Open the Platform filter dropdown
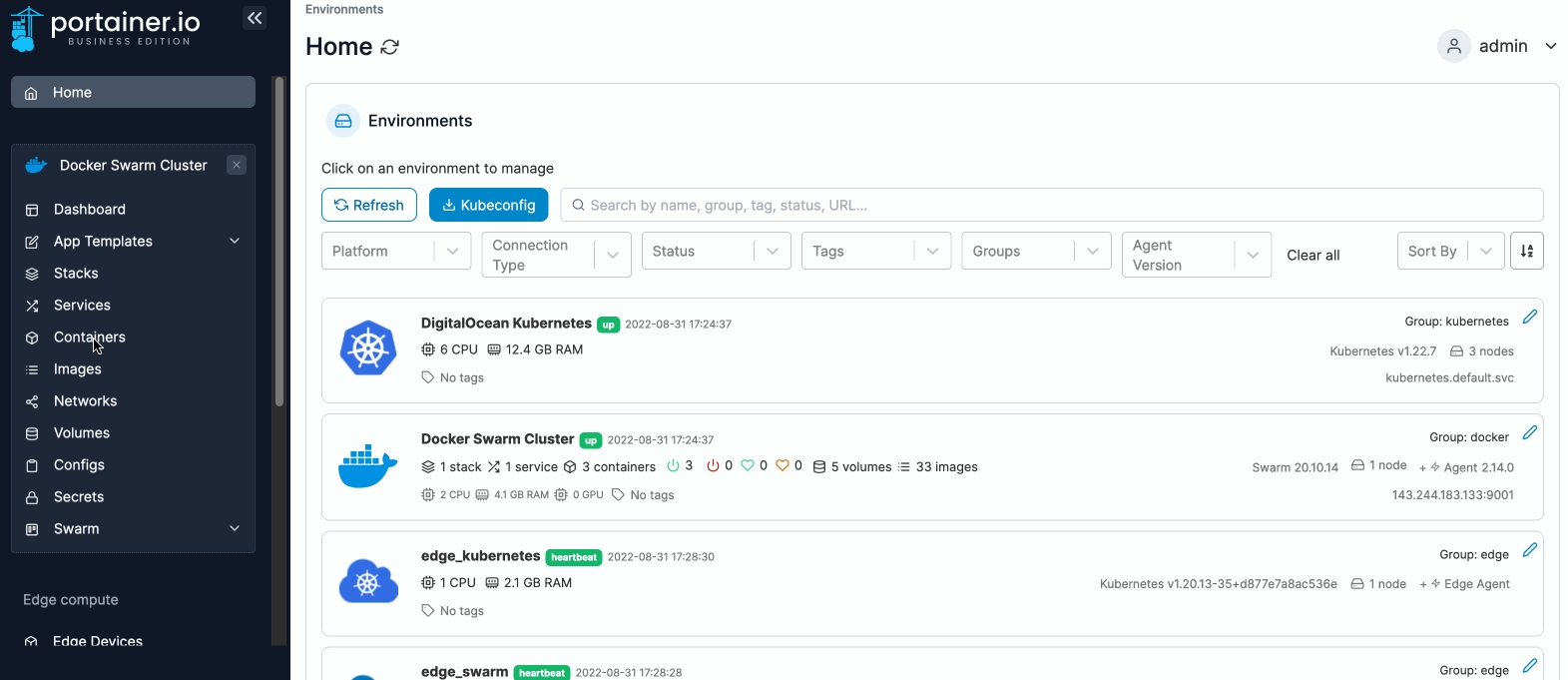The image size is (1568, 680). [395, 252]
